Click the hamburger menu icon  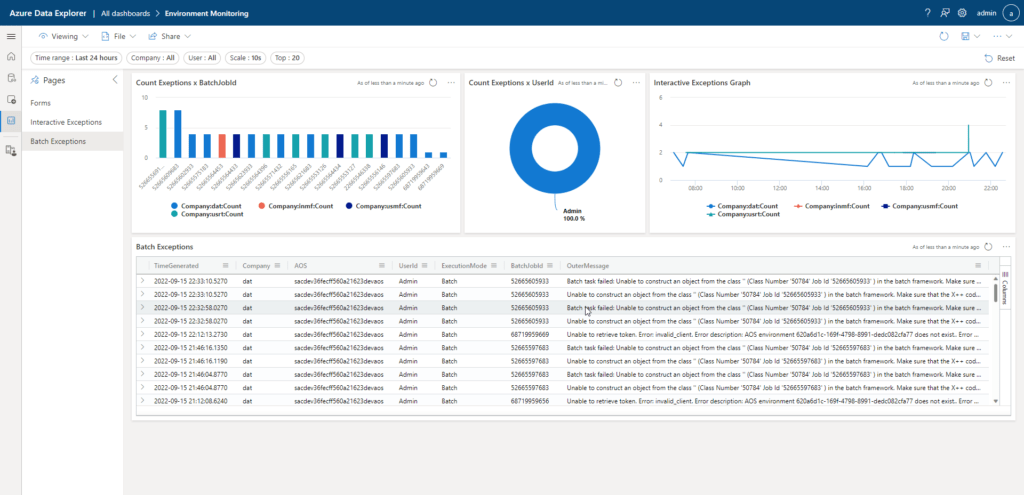11,36
